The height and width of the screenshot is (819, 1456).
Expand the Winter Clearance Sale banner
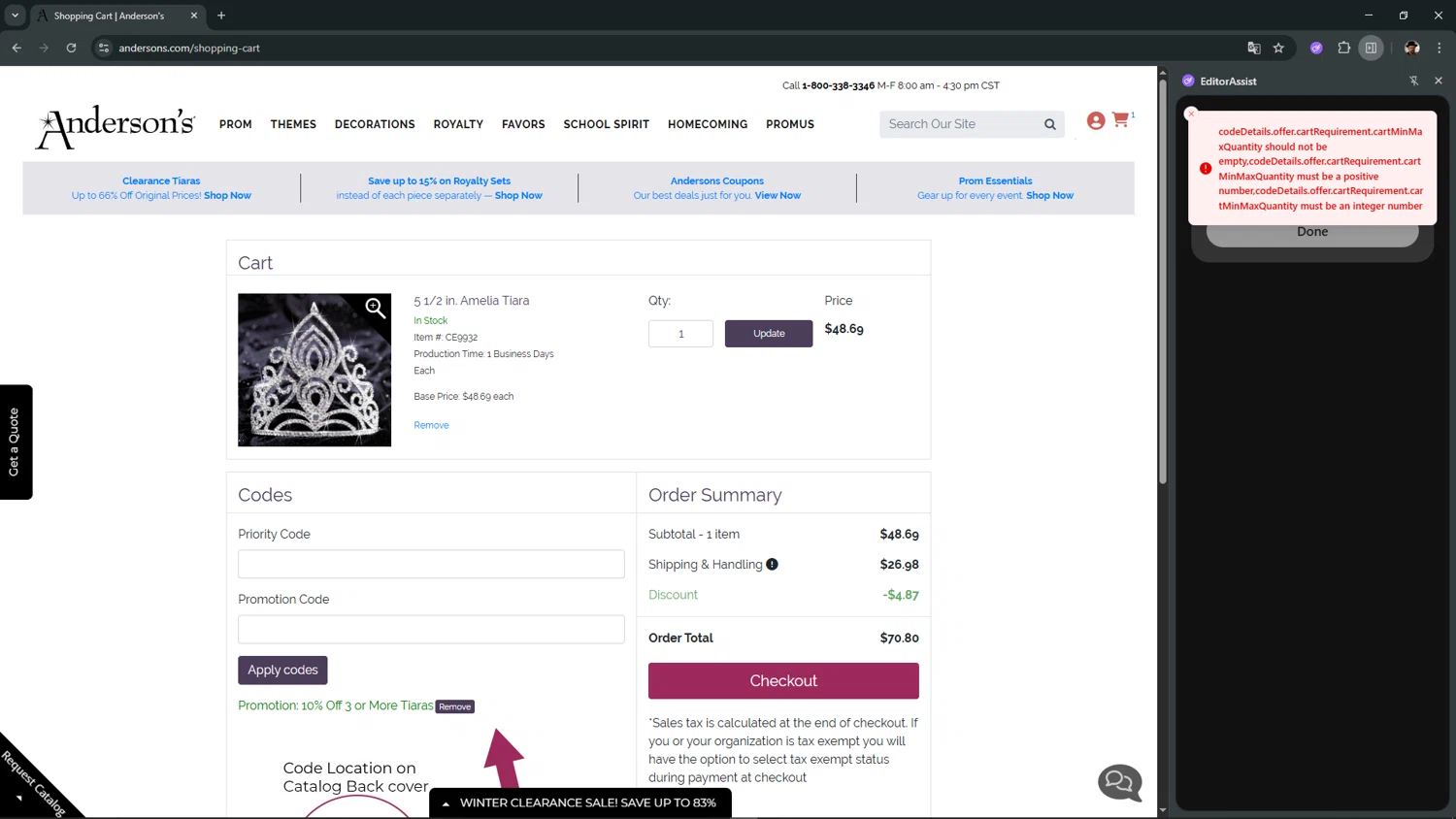pos(580,803)
